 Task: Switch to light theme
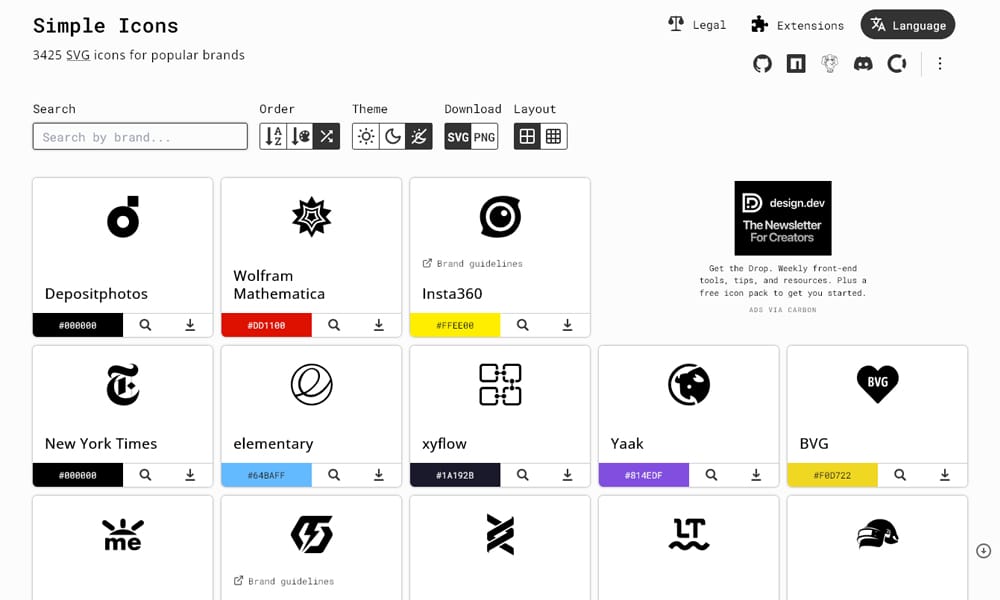coord(366,136)
